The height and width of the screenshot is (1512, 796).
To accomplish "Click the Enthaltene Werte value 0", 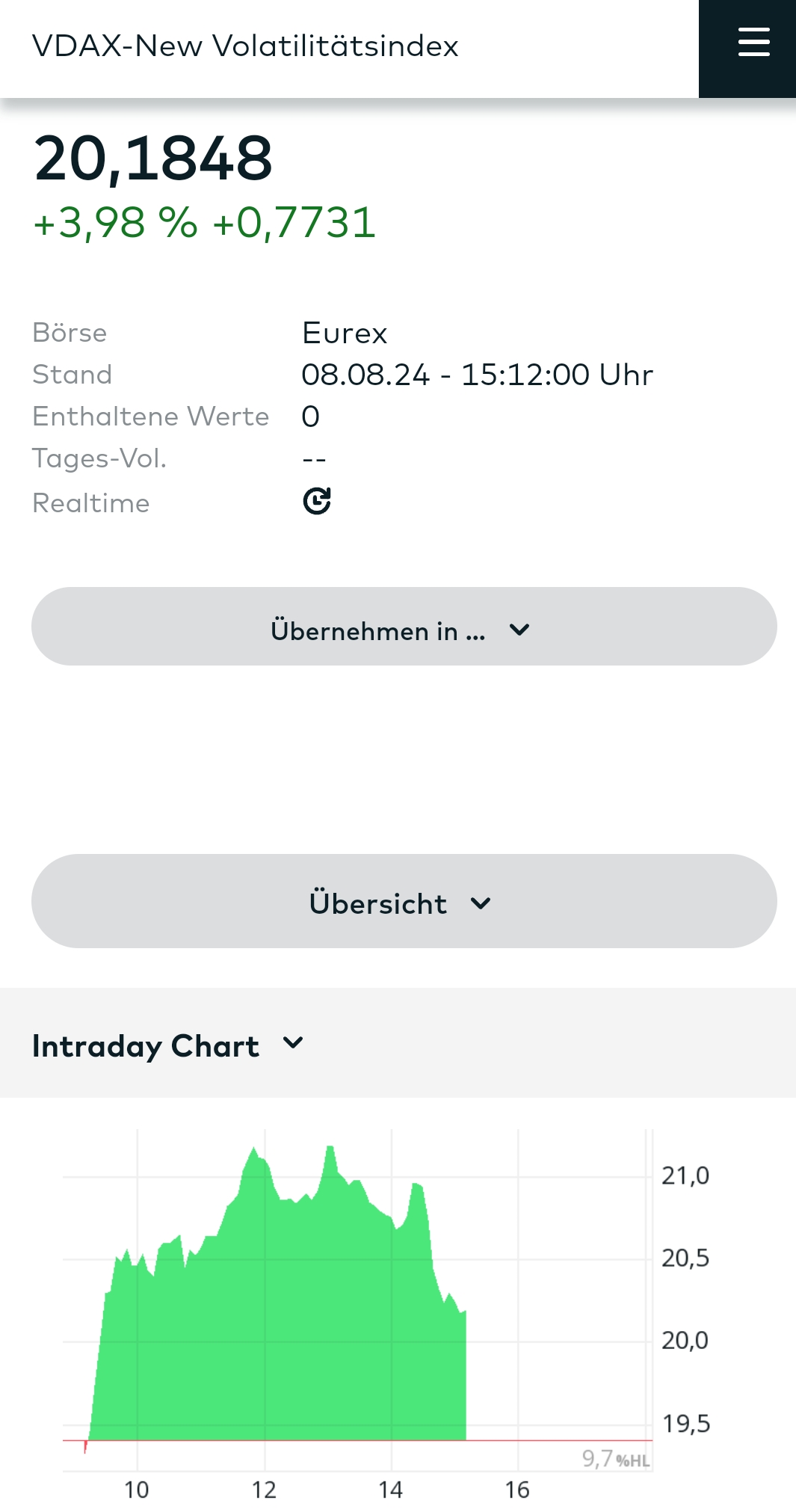I will pos(310,417).
